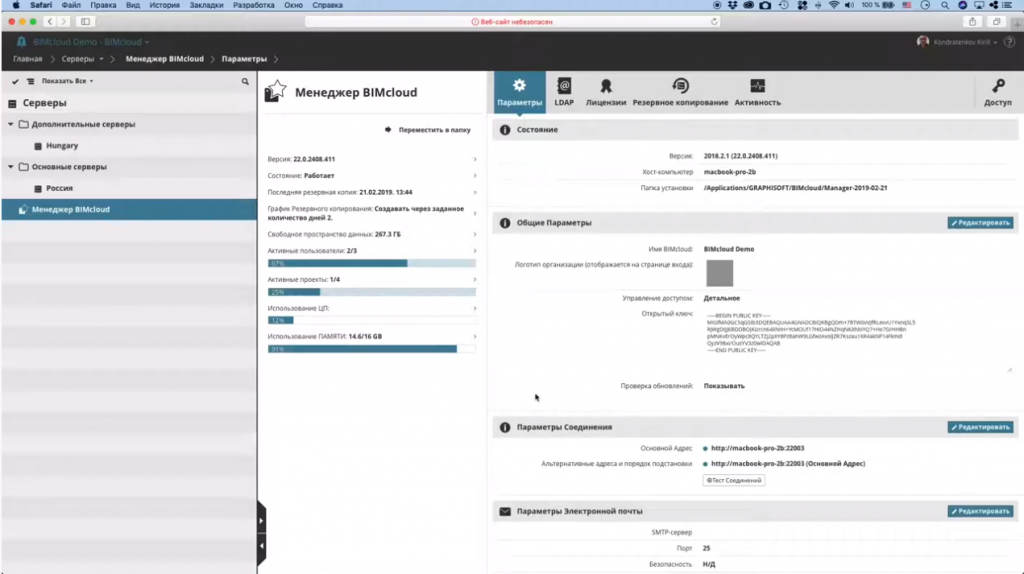Click the help question mark icon
Image resolution: width=1024 pixels, height=574 pixels.
1009,42
